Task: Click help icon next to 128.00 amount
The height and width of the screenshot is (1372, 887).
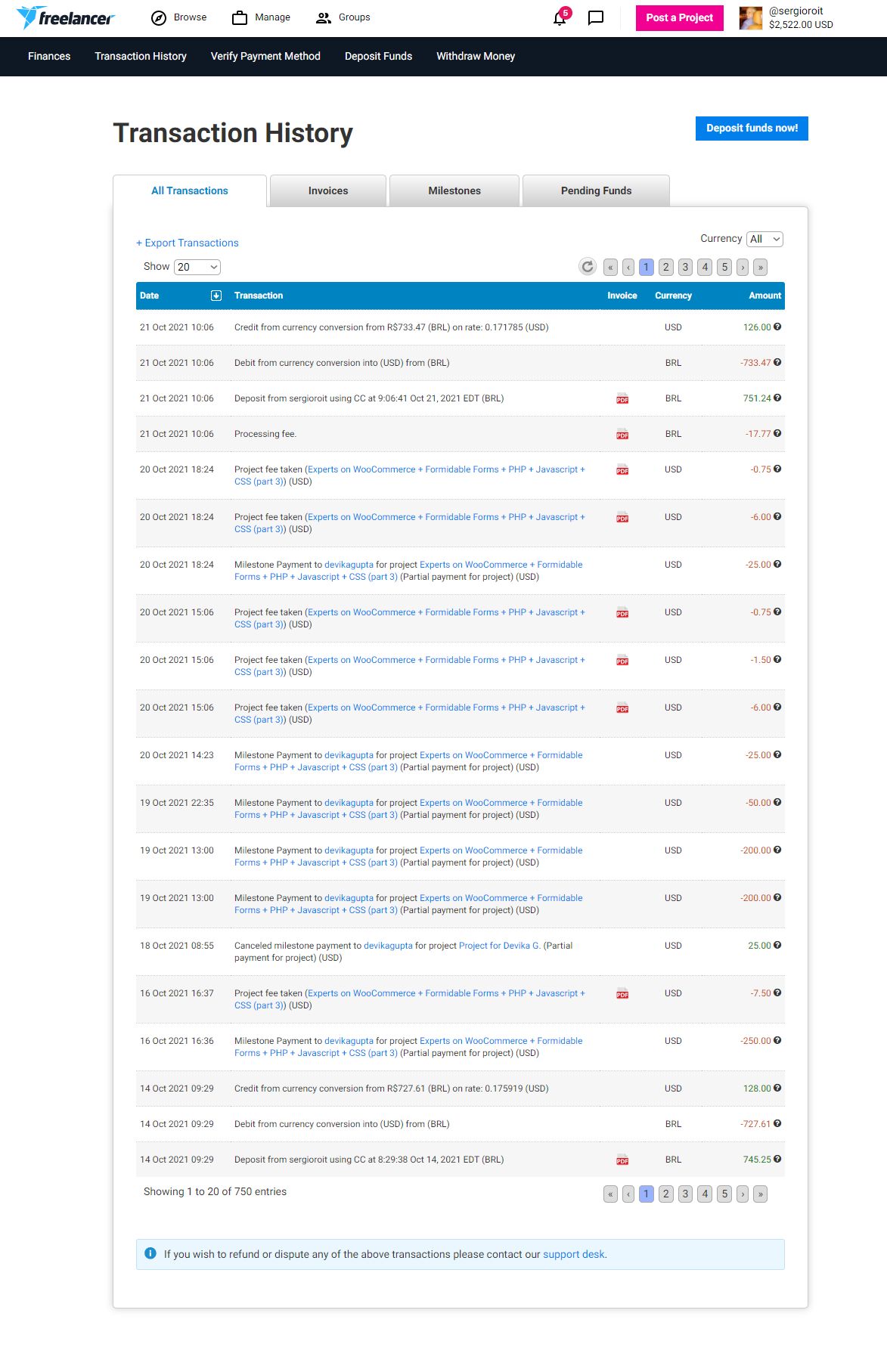Action: tap(777, 1088)
